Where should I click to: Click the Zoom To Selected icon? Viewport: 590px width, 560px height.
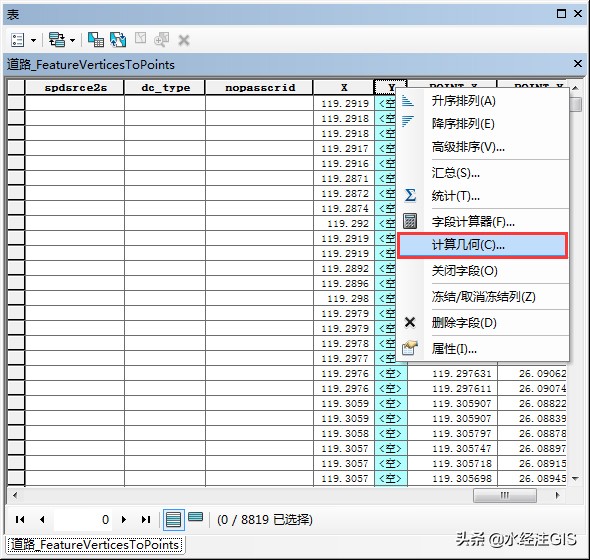161,40
